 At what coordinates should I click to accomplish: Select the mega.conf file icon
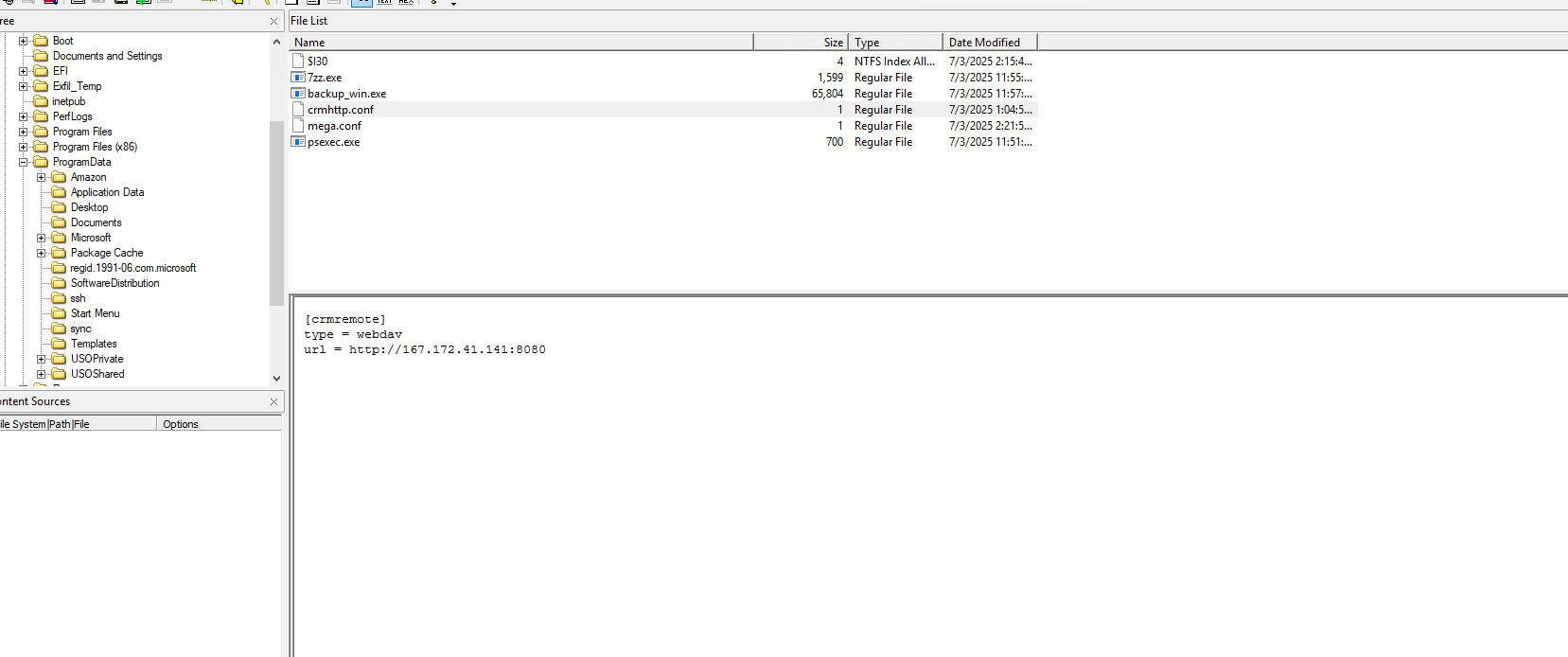coord(298,126)
